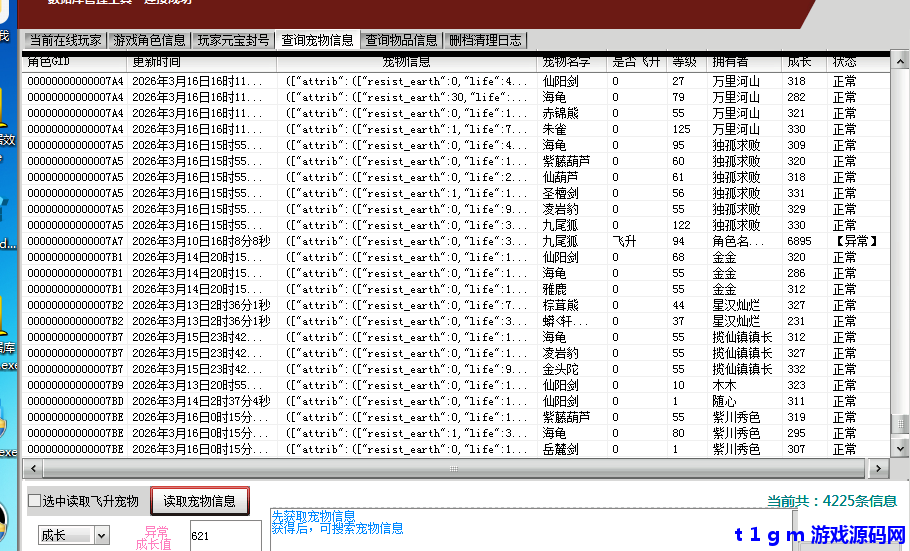Click the vertical scrollbar down arrow
Viewport: 910px width, 551px height.
(x=900, y=449)
